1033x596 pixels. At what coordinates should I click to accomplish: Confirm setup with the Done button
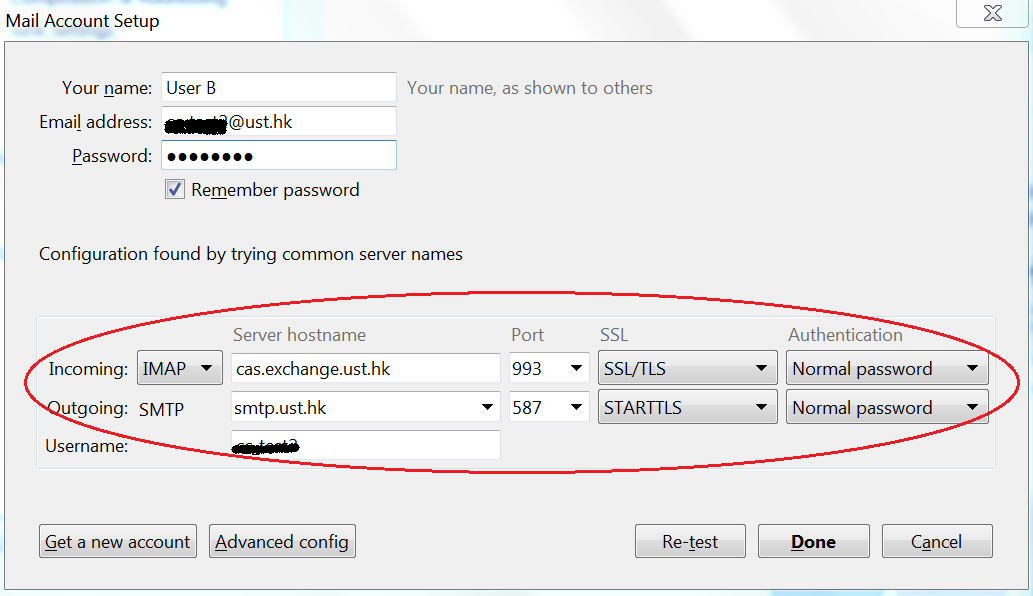[813, 542]
